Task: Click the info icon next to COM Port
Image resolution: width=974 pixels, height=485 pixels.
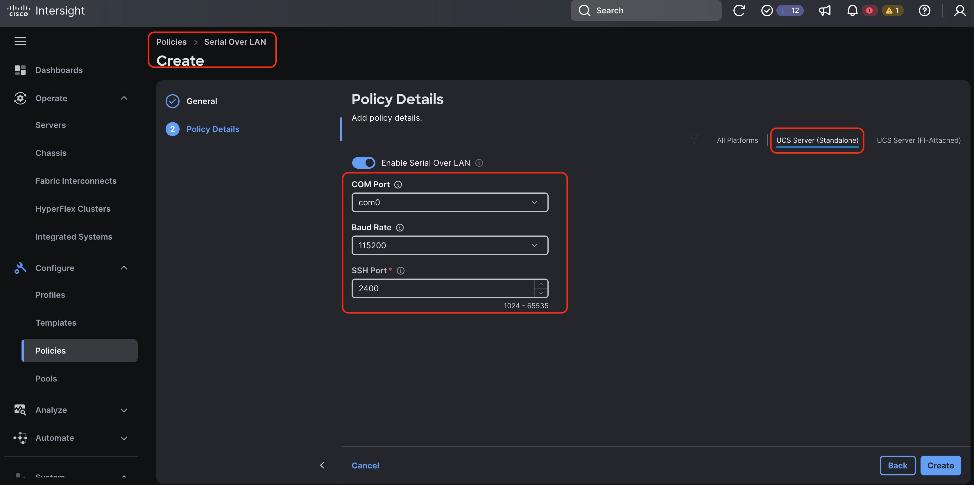Action: [x=398, y=185]
